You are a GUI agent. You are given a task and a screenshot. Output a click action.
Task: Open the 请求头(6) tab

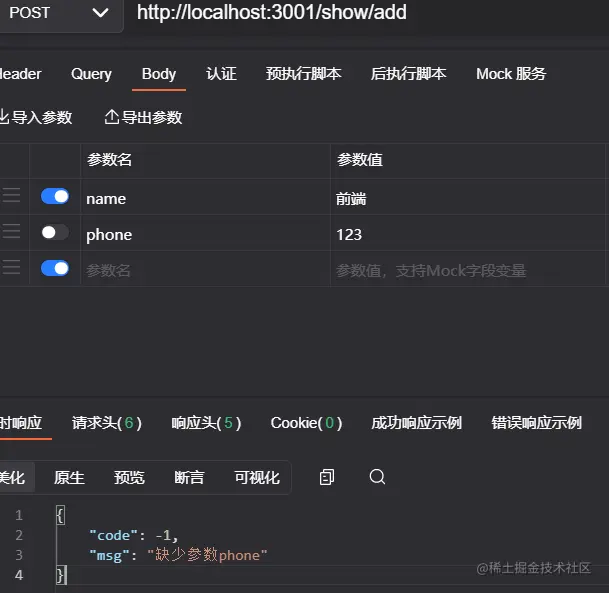[x=106, y=423]
